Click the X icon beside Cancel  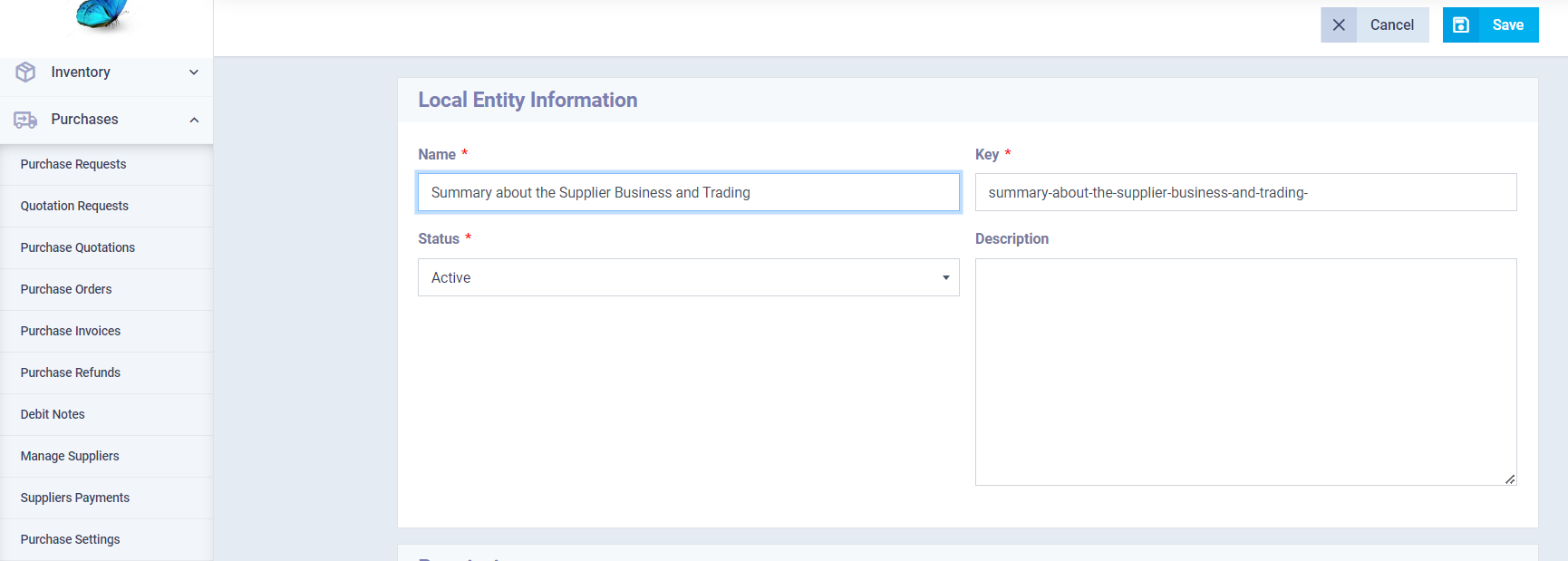click(1339, 25)
